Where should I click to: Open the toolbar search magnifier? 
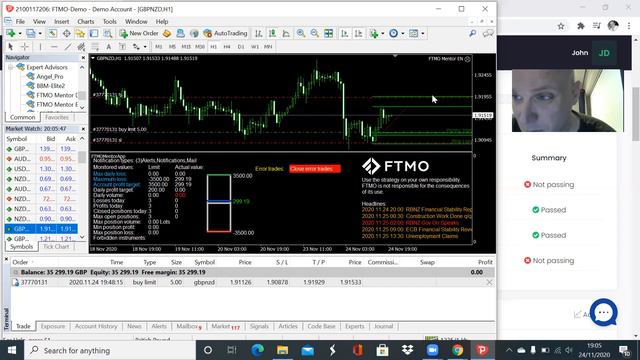472,33
